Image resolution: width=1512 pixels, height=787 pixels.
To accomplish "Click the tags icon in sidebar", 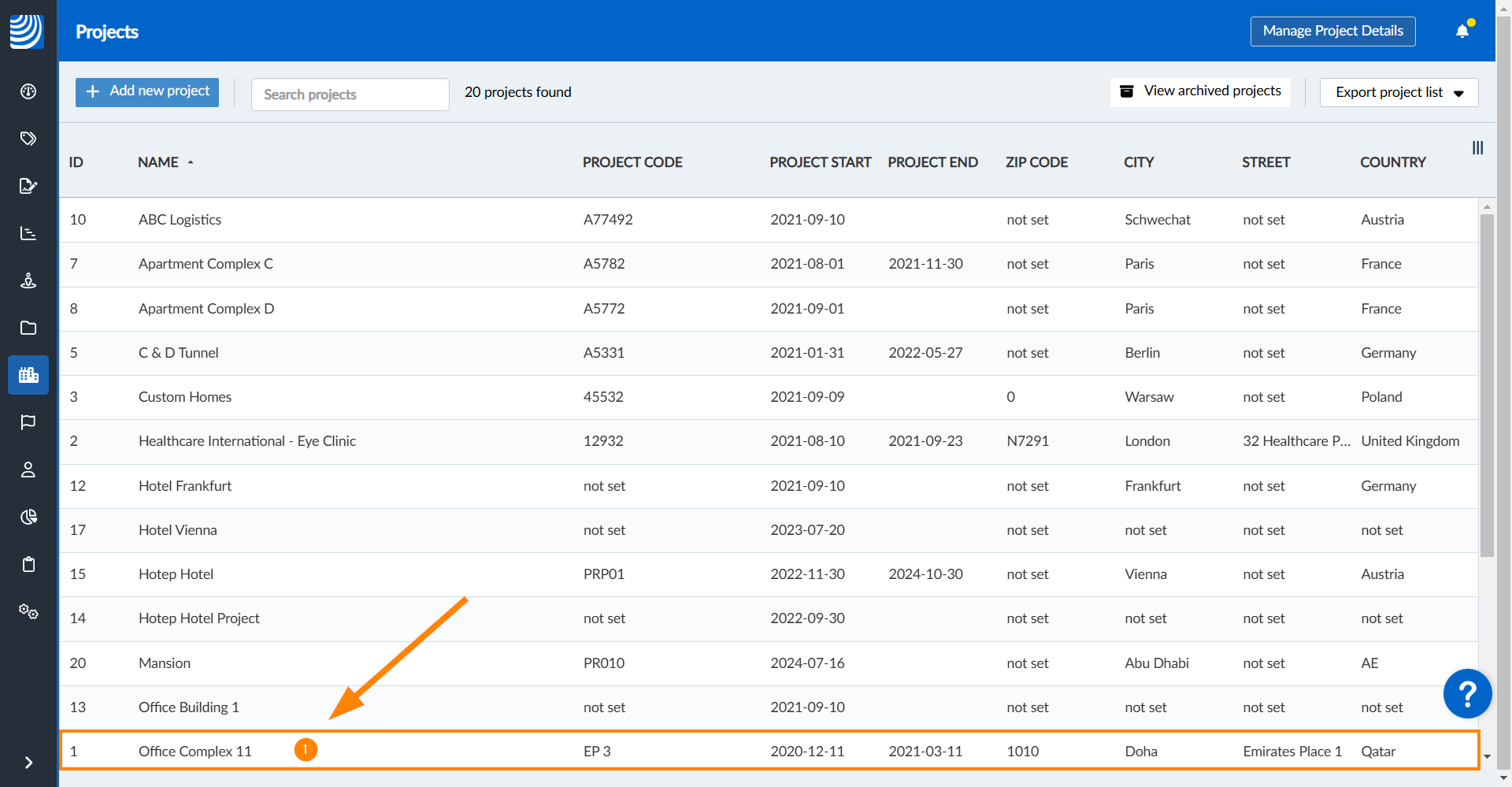I will pos(28,139).
